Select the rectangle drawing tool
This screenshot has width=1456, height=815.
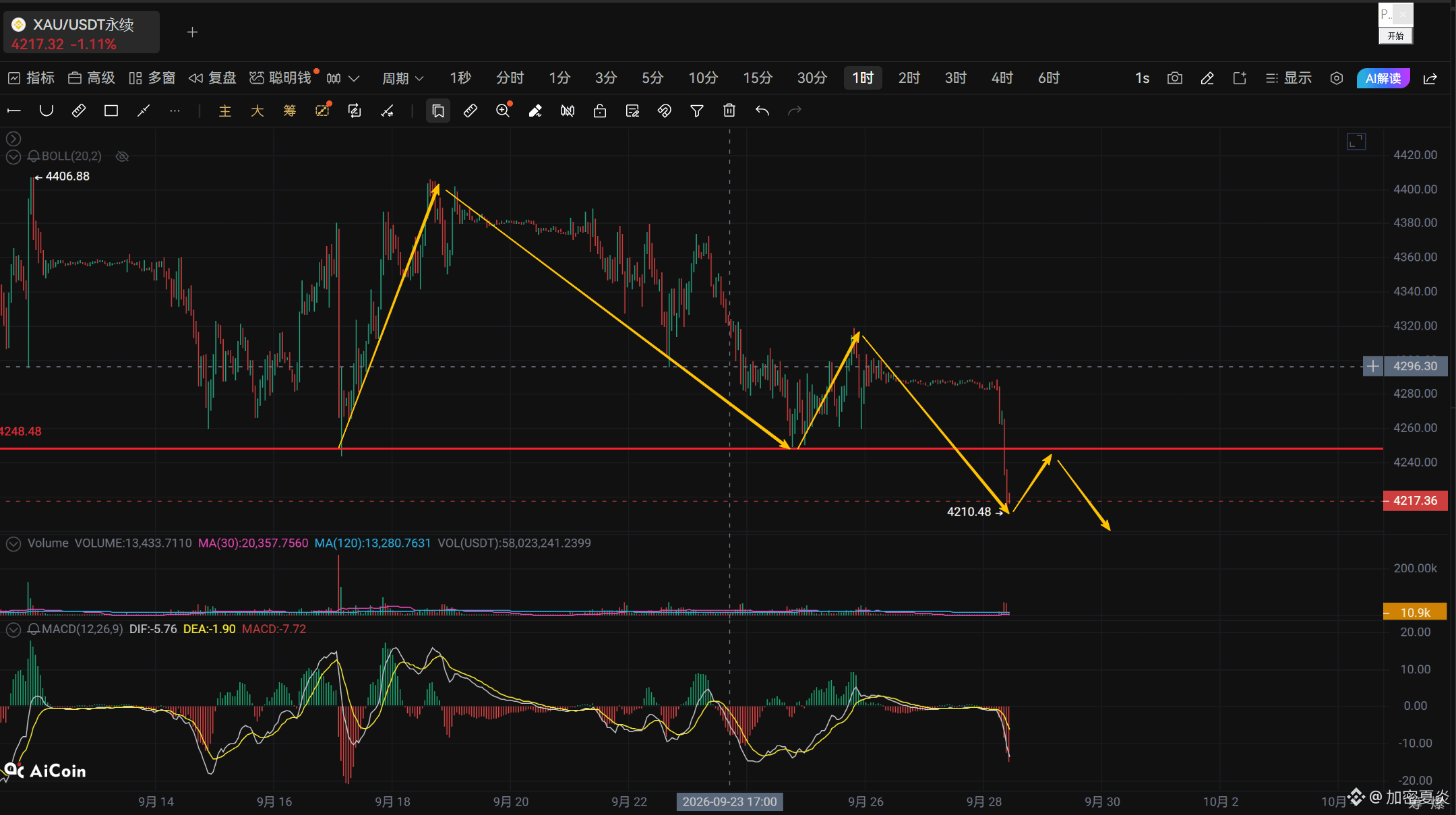tap(111, 111)
